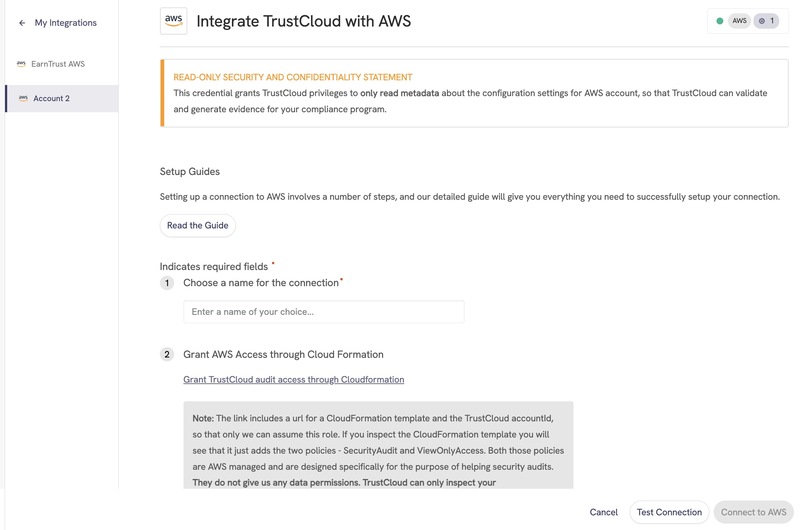Click the green status dot indicator
800x530 pixels.
719,21
